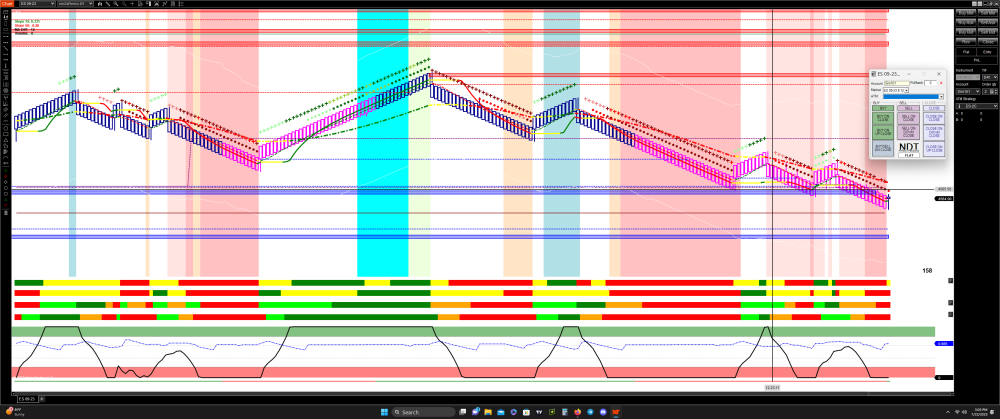The height and width of the screenshot is (419, 1000).
Task: Click the NinjaTrader taskbar icon
Action: tap(615, 412)
